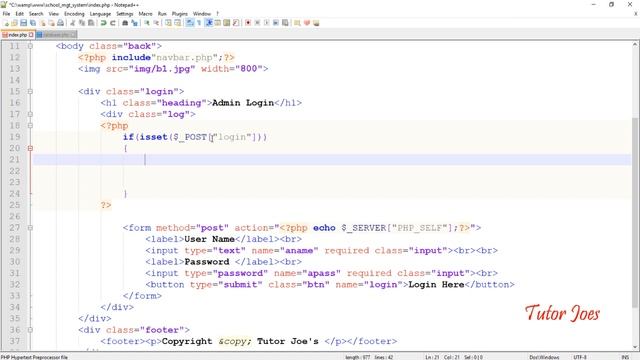The width and height of the screenshot is (640, 360).
Task: Click the Save All toolbar icon
Action: [33, 23]
